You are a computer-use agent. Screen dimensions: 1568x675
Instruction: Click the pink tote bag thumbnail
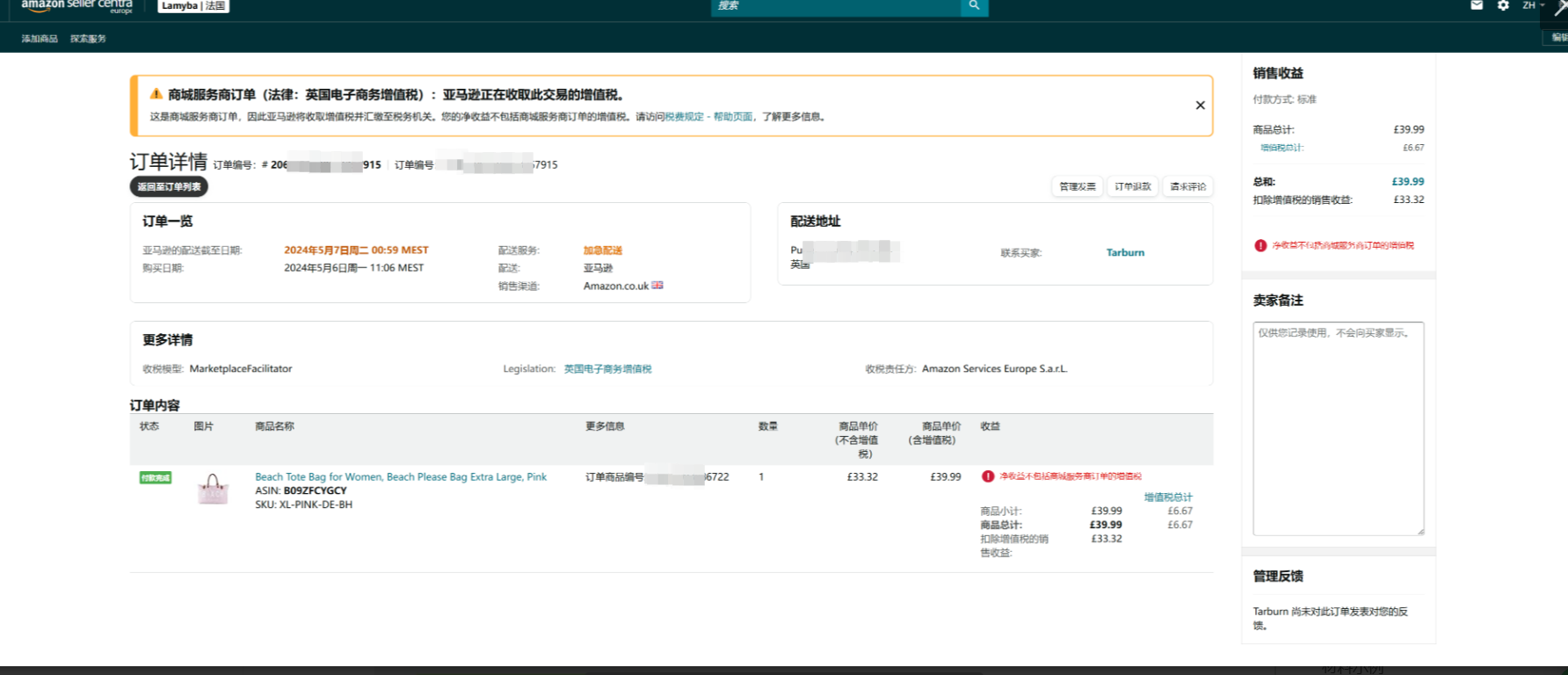tap(213, 489)
